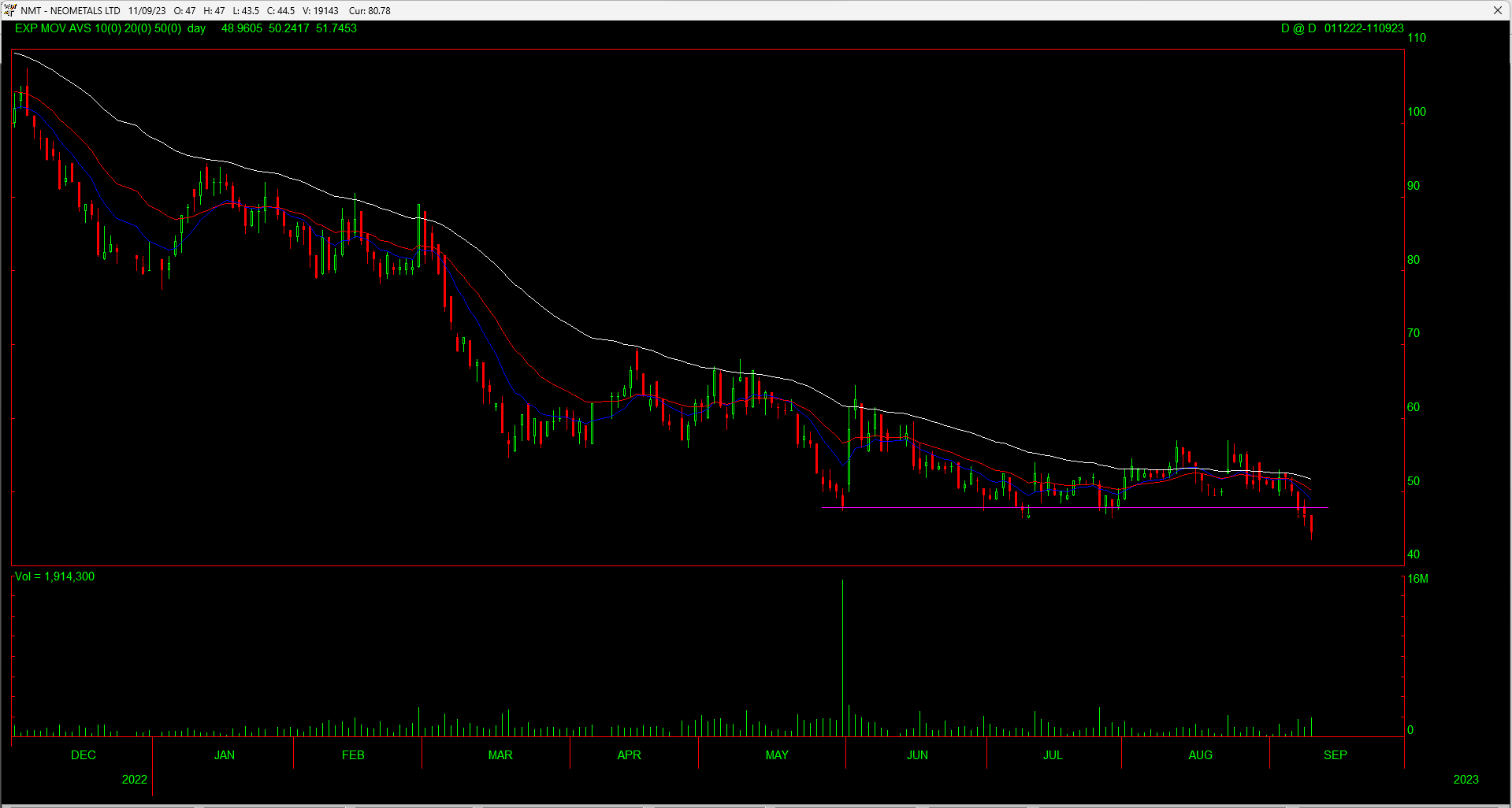Click the FEB month label

[353, 755]
